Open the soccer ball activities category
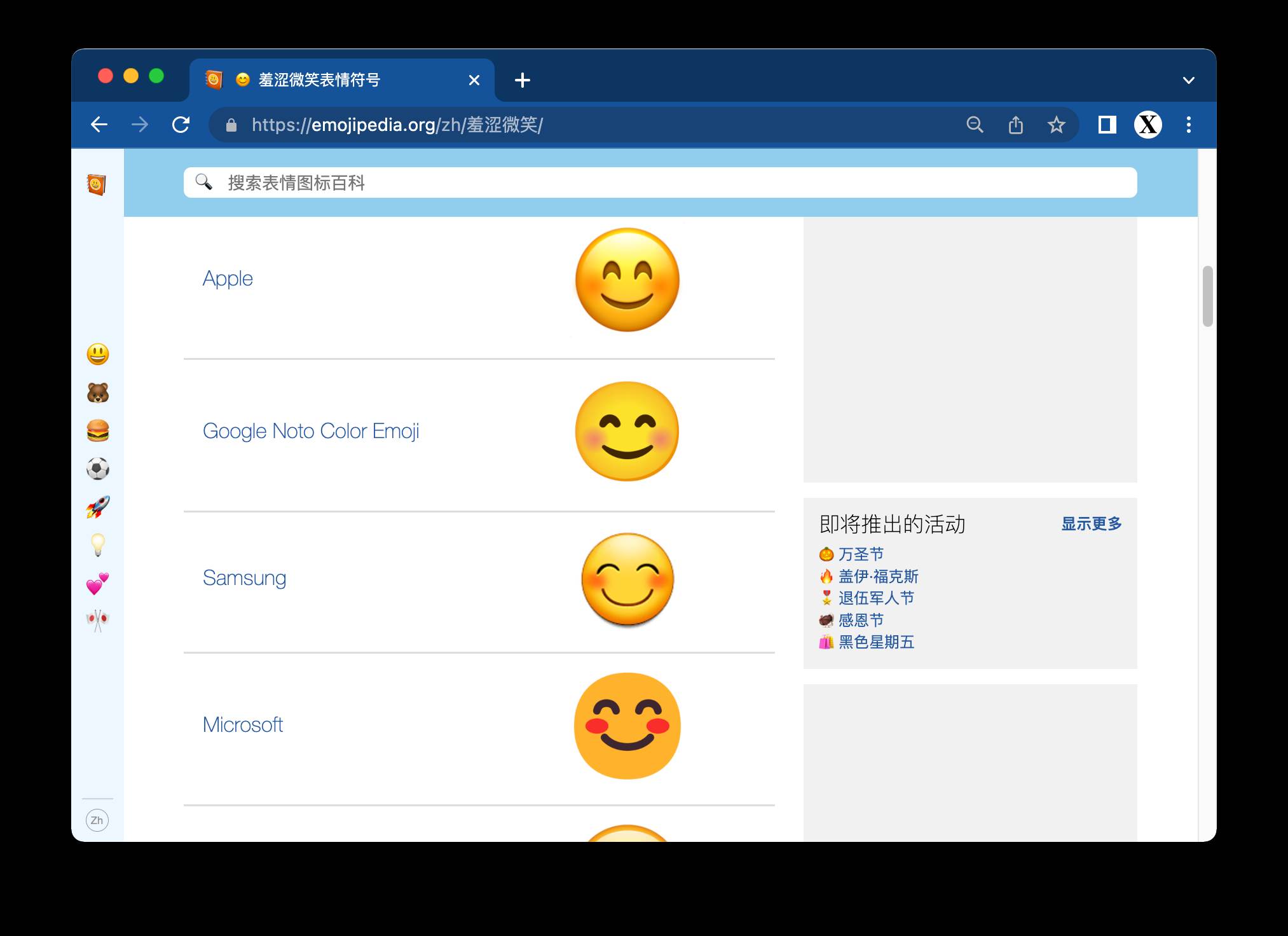The height and width of the screenshot is (936, 1288). (97, 469)
